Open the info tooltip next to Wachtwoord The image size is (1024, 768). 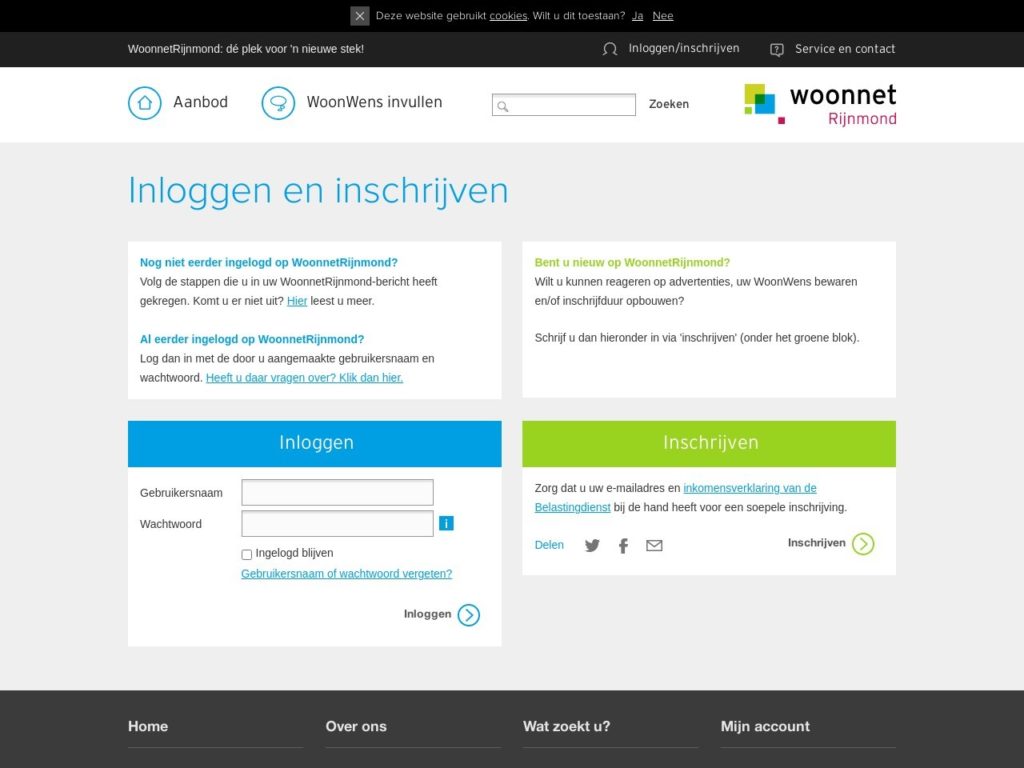(446, 523)
